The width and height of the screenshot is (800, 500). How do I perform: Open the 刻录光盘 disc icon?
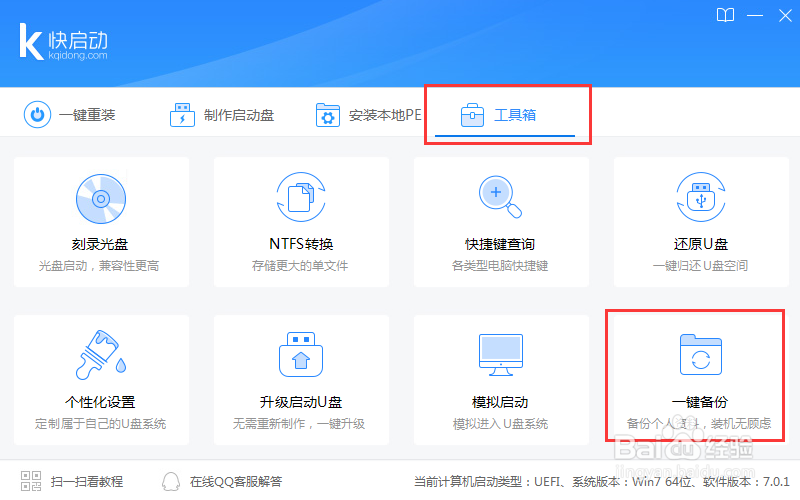pyautogui.click(x=101, y=198)
